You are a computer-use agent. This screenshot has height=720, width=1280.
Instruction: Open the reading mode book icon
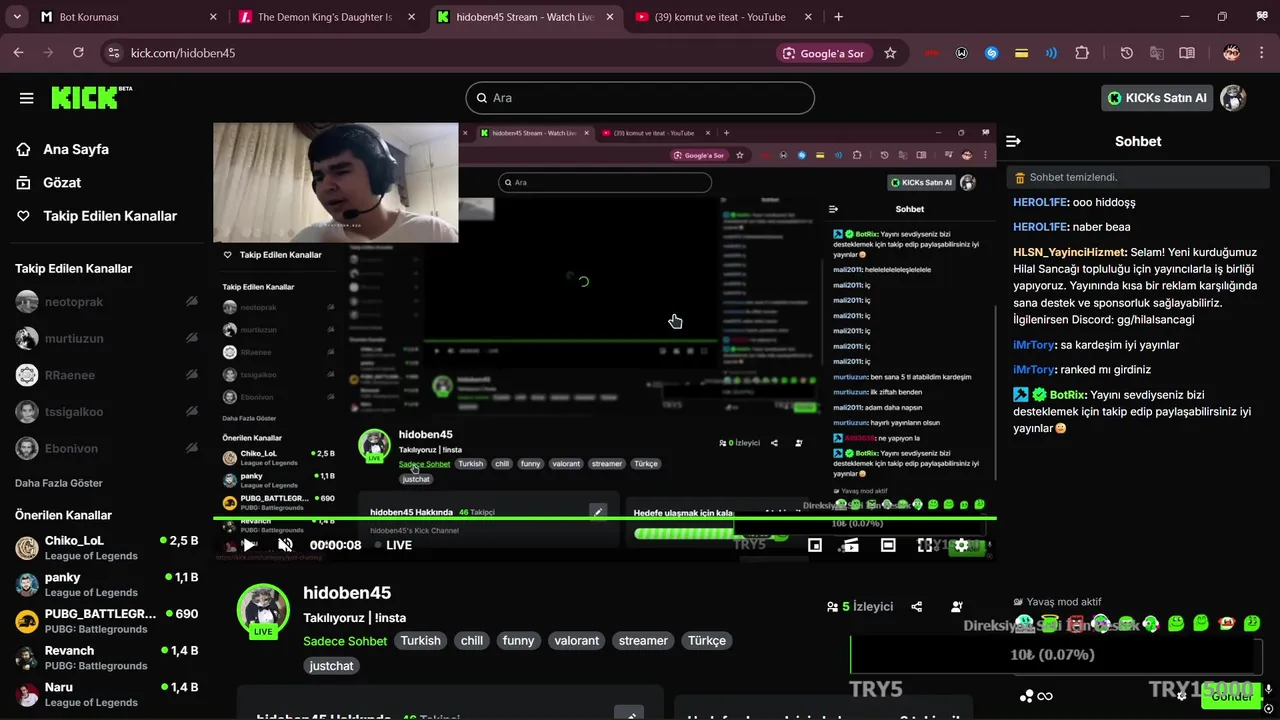(x=1187, y=53)
